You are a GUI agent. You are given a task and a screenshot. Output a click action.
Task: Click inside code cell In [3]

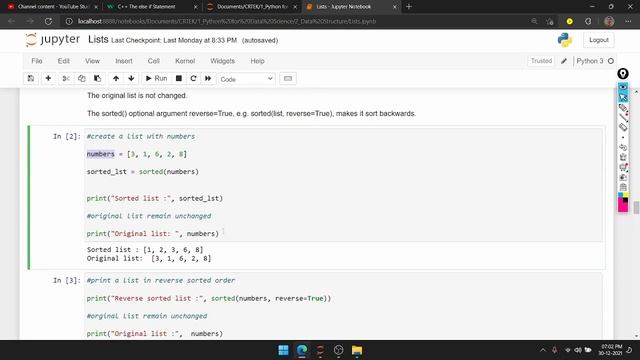[x=343, y=306]
